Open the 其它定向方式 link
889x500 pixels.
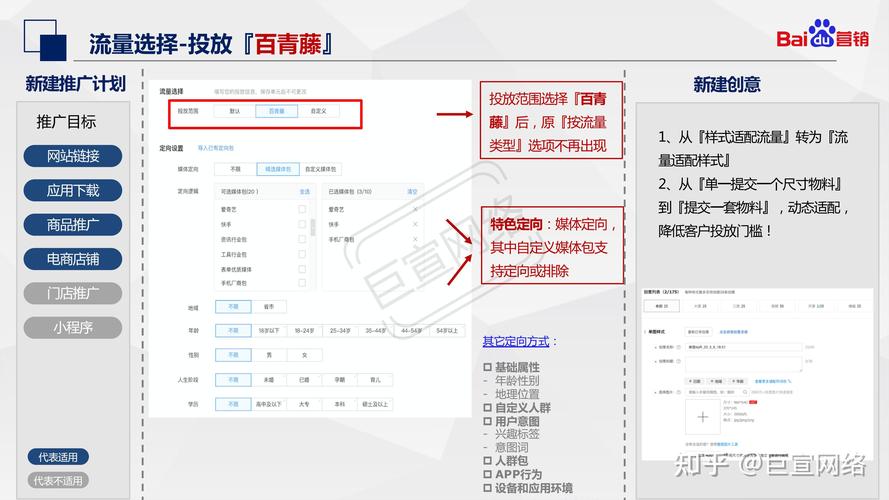(515, 341)
